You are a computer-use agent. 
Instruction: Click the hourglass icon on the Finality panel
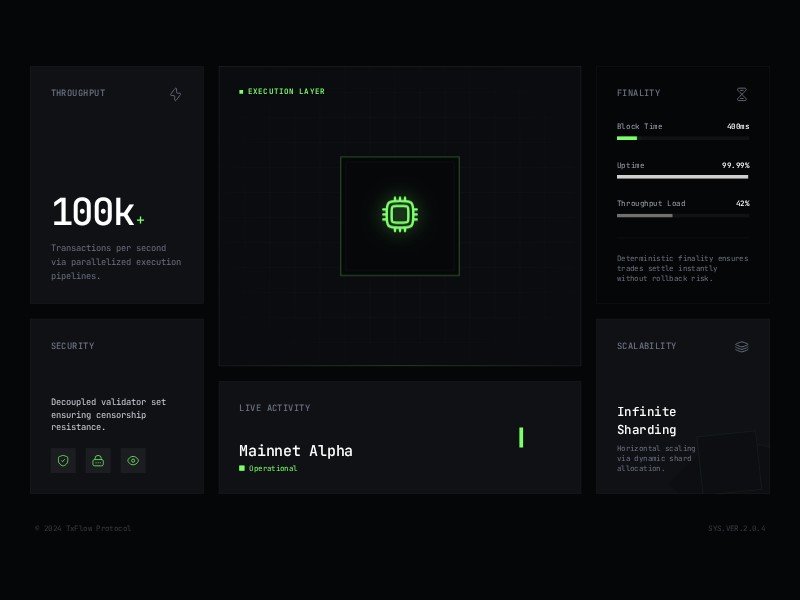coord(742,93)
